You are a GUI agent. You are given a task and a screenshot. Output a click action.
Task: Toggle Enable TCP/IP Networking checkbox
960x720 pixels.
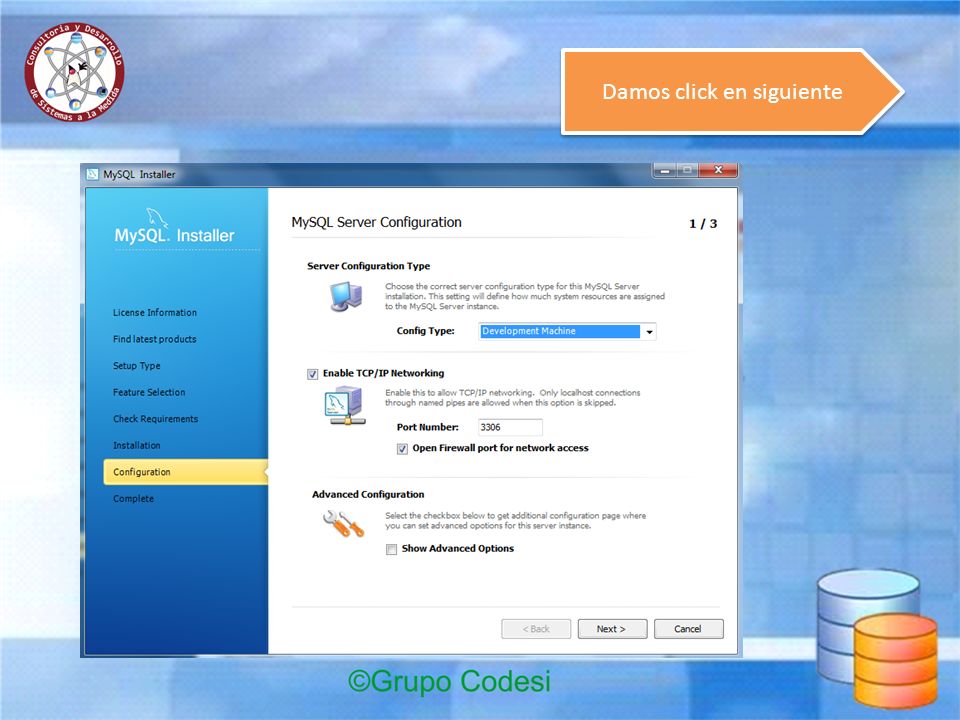coord(313,374)
